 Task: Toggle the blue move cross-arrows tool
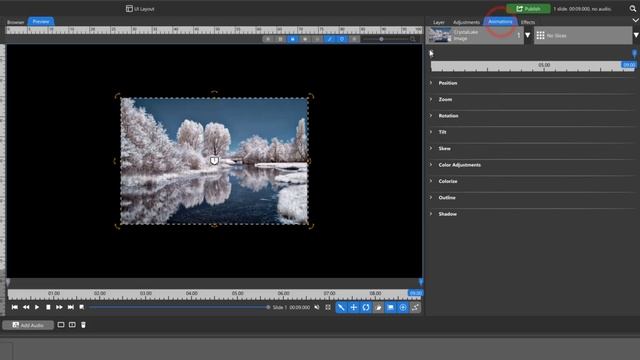[353, 307]
